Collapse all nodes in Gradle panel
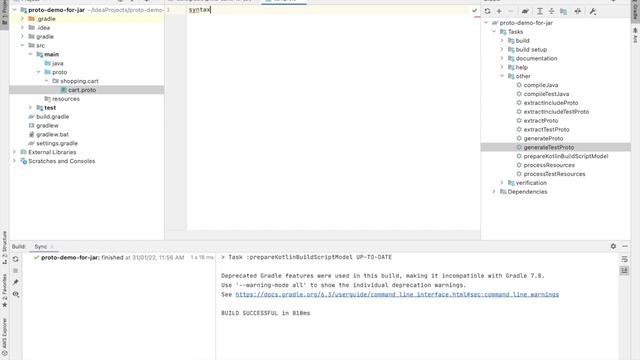This screenshot has width=640, height=360. pos(551,11)
